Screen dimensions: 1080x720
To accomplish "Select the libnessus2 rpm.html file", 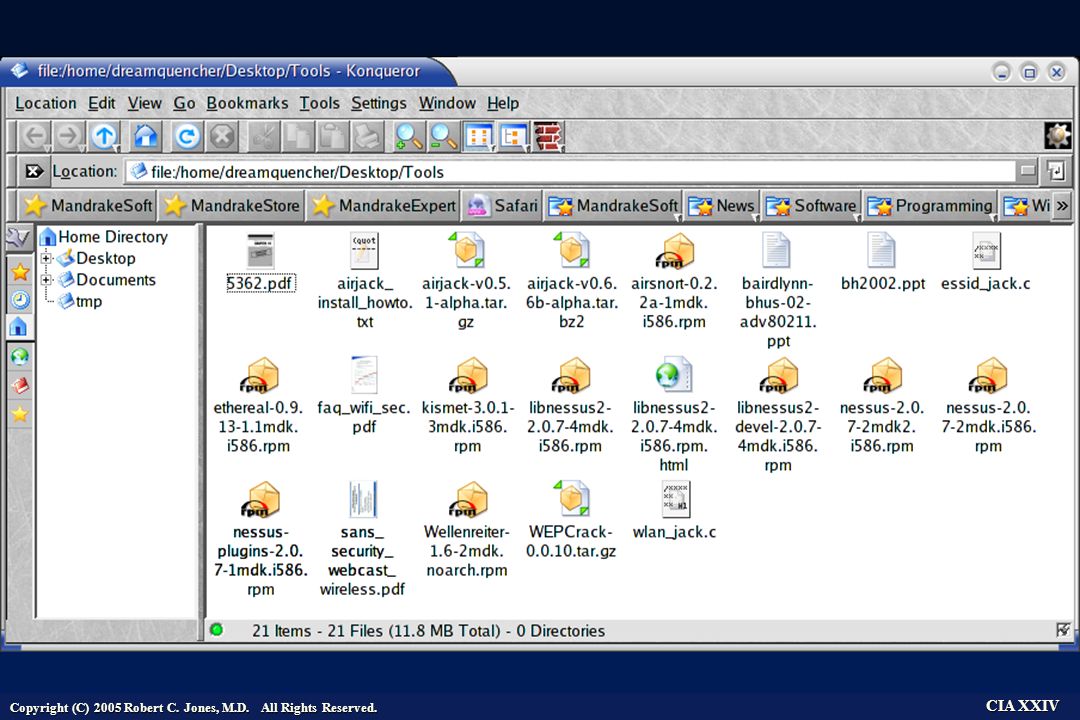I will tap(674, 415).
